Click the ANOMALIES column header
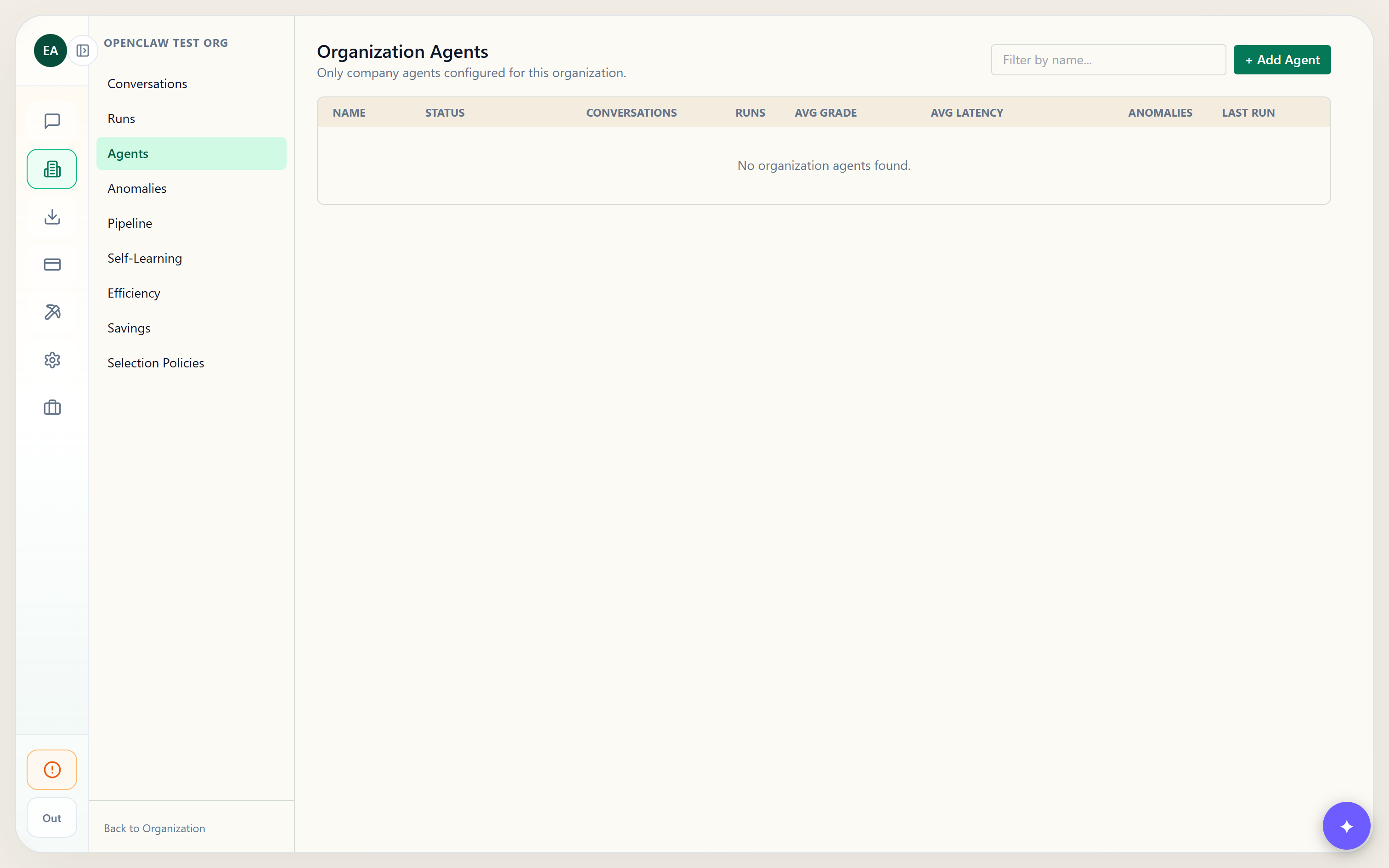This screenshot has height=868, width=1389. click(x=1160, y=113)
